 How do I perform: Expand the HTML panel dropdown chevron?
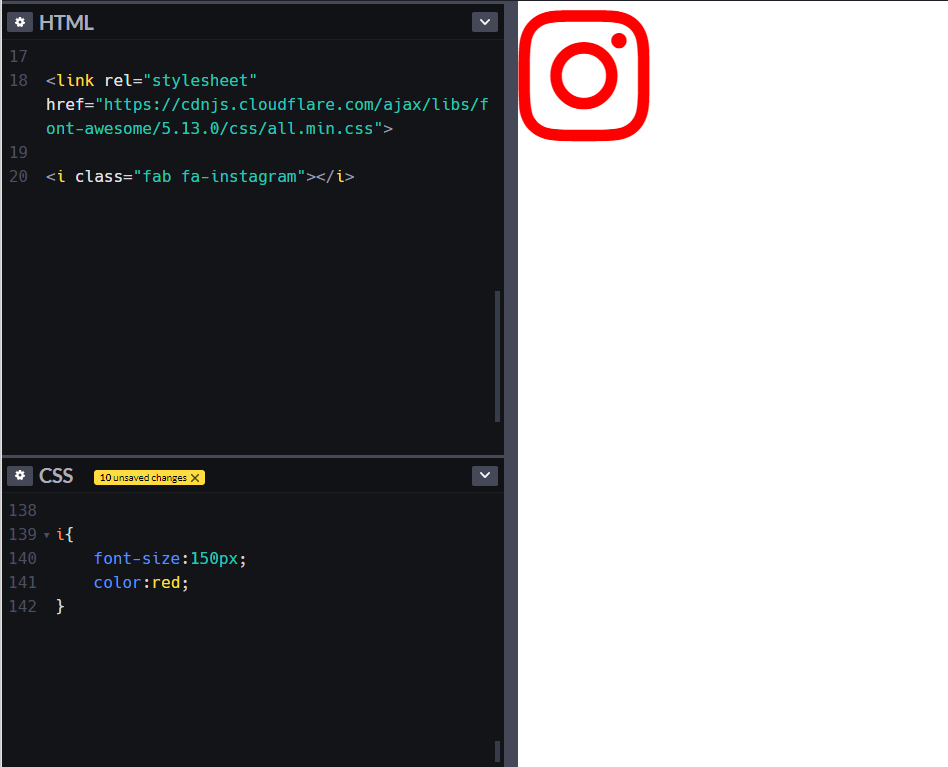point(485,22)
